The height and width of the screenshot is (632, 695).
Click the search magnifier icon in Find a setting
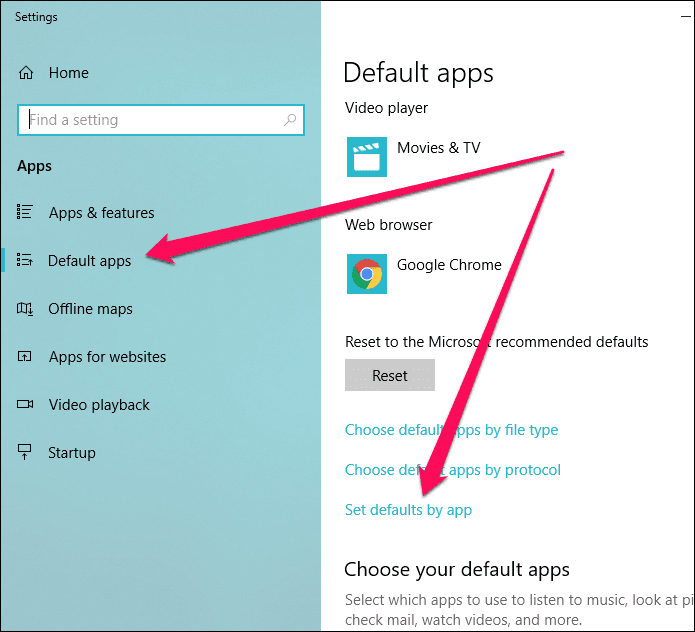pyautogui.click(x=290, y=120)
